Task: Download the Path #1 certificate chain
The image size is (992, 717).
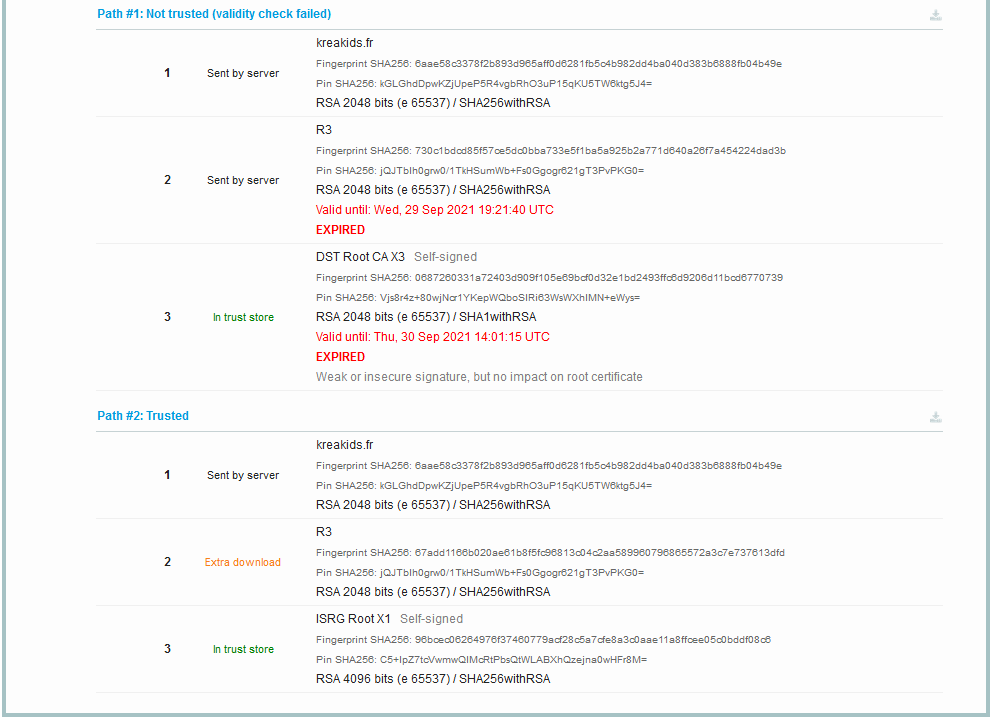Action: tap(935, 16)
